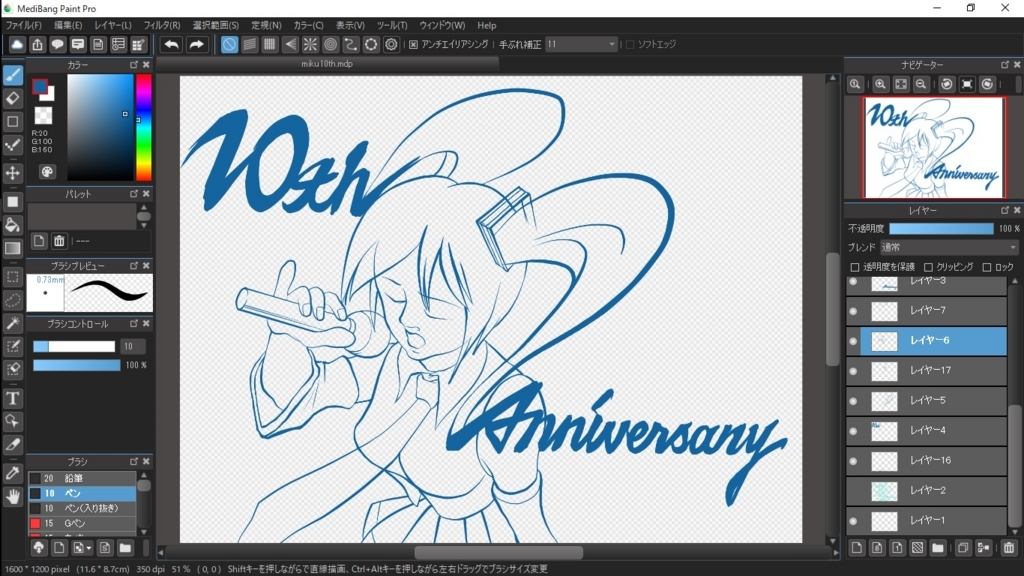The width and height of the screenshot is (1024, 576).
Task: Click the hue color strip
Action: 144,127
